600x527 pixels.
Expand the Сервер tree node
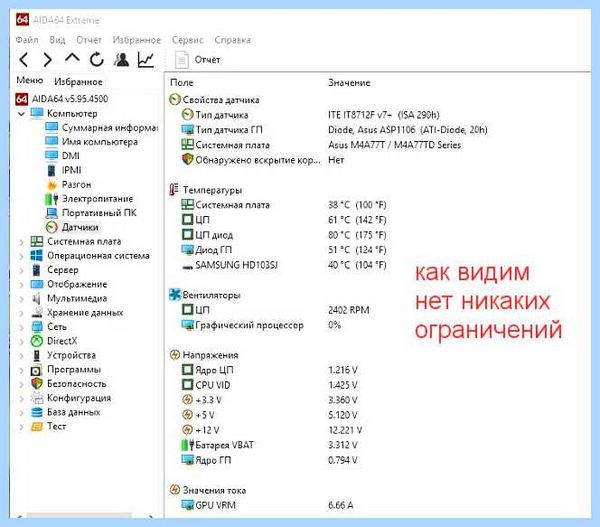(x=21, y=271)
